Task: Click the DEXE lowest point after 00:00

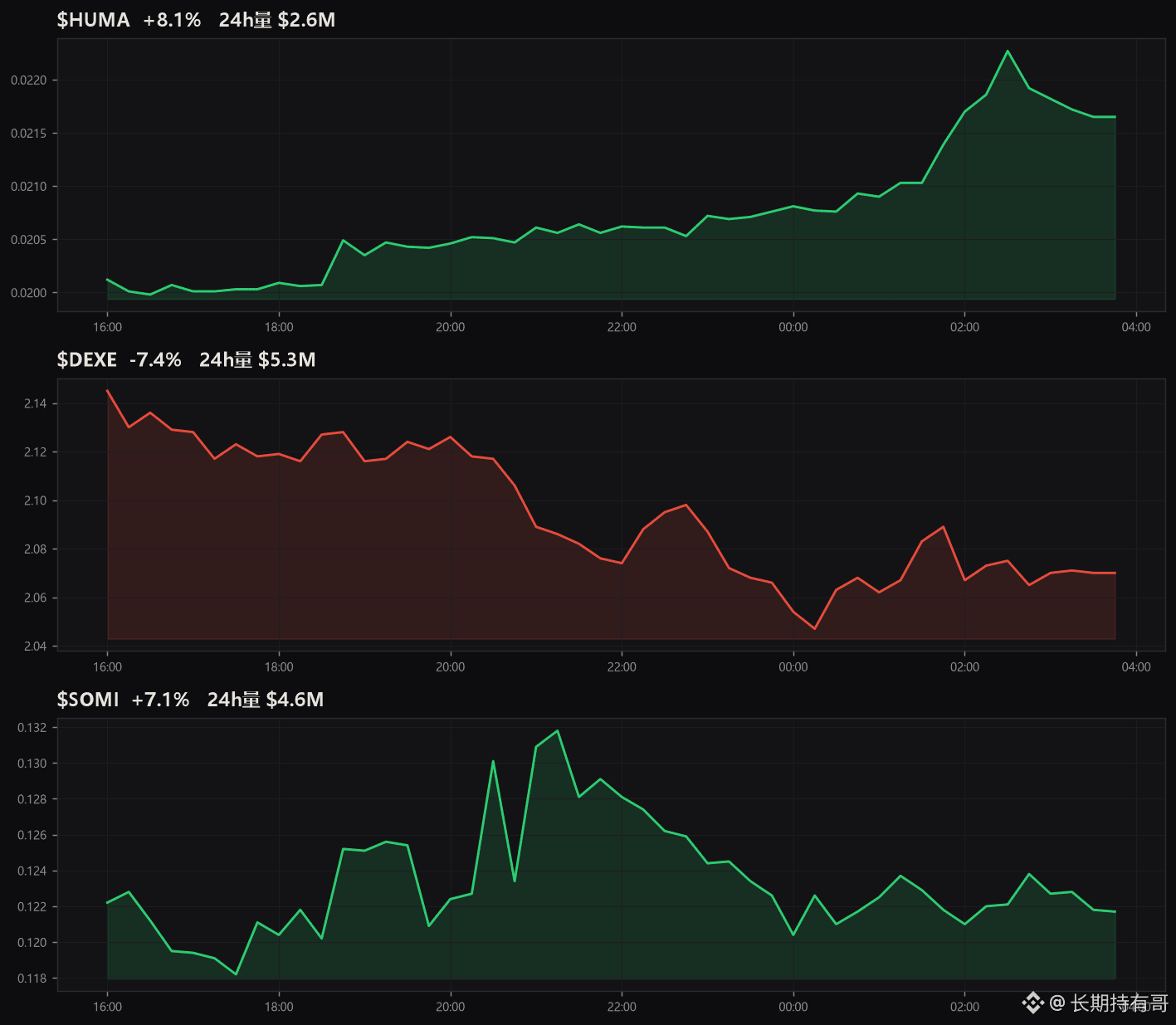Action: 815,628
